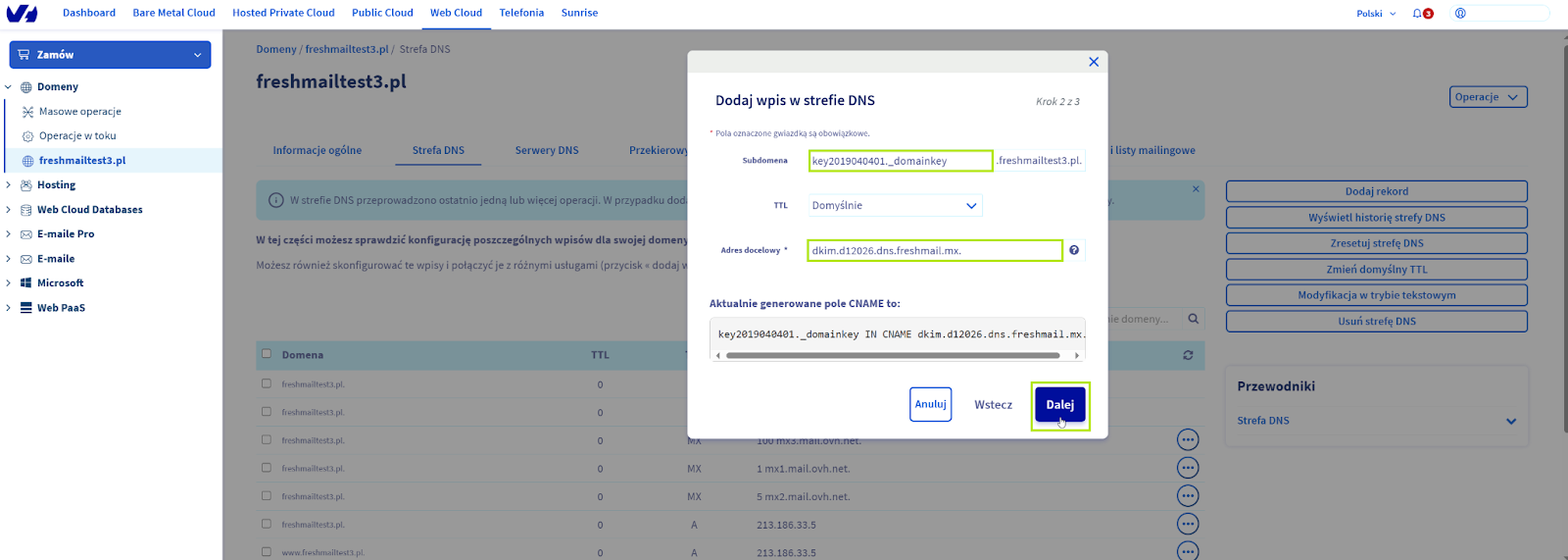Open the TTL Domyślnie dropdown
1568x560 pixels.
pyautogui.click(x=895, y=206)
